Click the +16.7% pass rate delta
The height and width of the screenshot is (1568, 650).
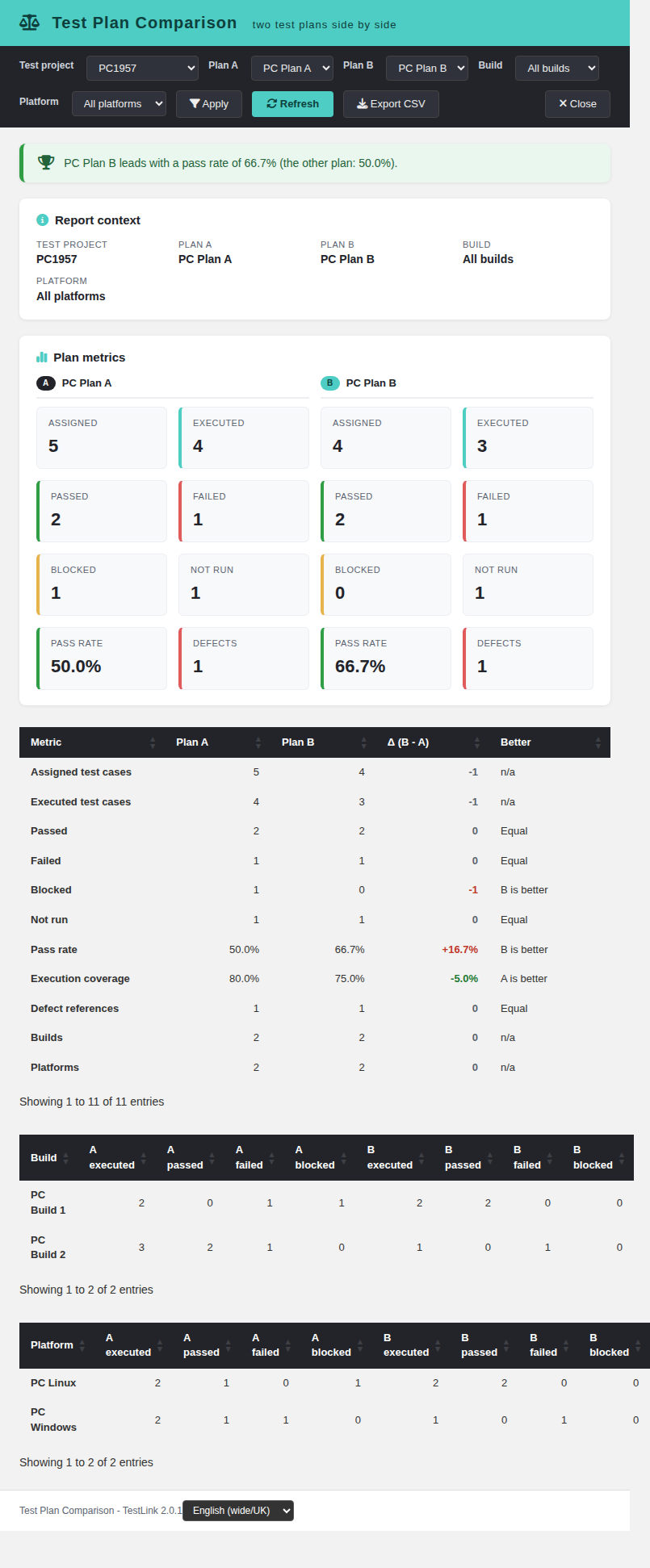460,950
